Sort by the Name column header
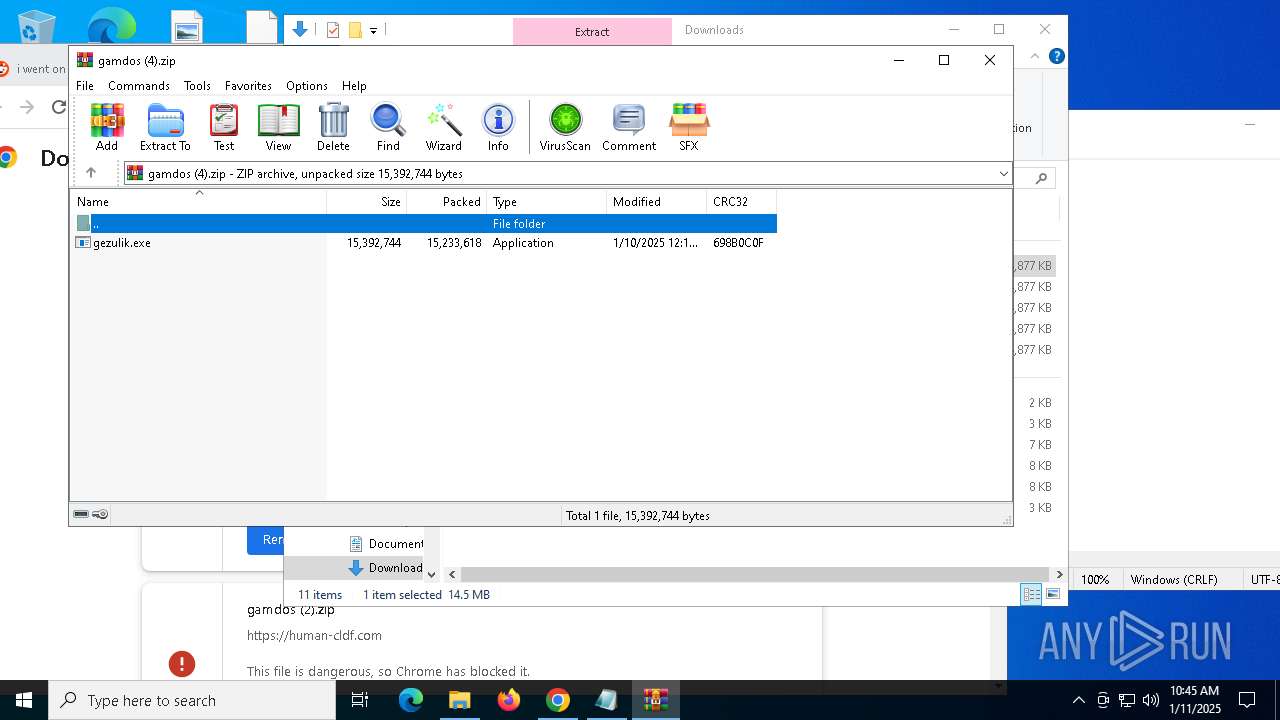Screen dimensions: 1280x720 click(198, 202)
